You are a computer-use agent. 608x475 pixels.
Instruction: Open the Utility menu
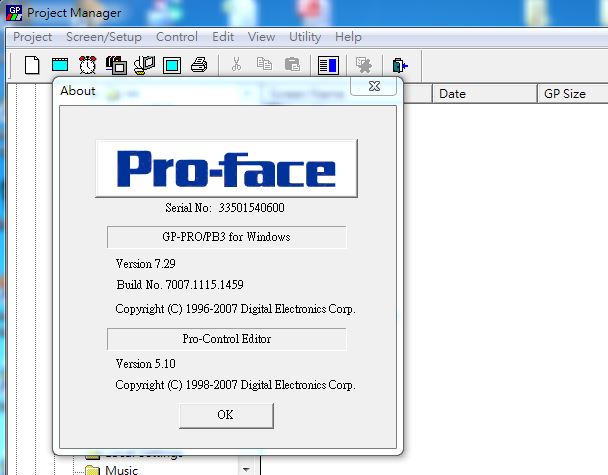[x=305, y=37]
